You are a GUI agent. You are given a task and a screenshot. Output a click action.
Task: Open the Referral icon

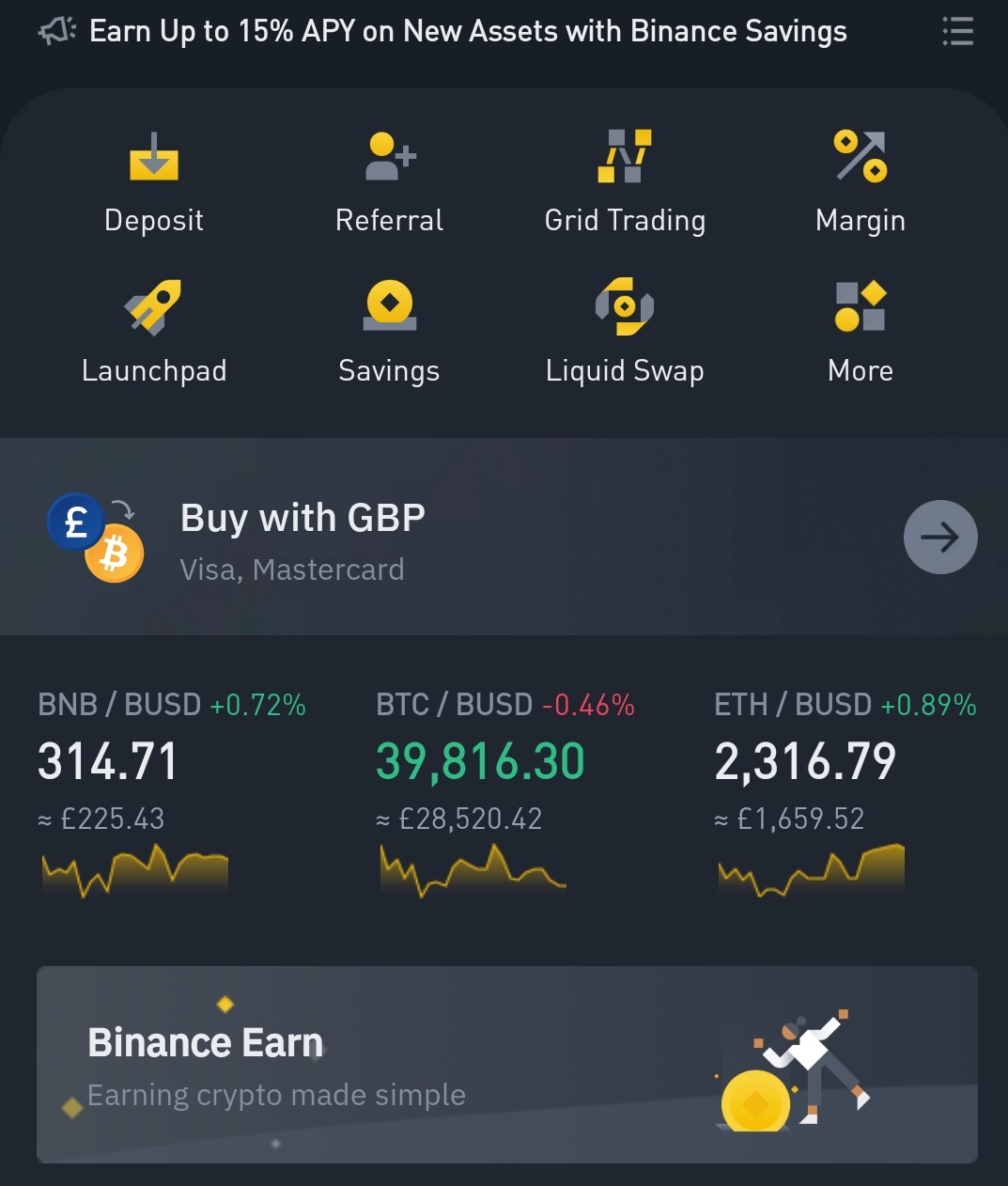coord(390,156)
